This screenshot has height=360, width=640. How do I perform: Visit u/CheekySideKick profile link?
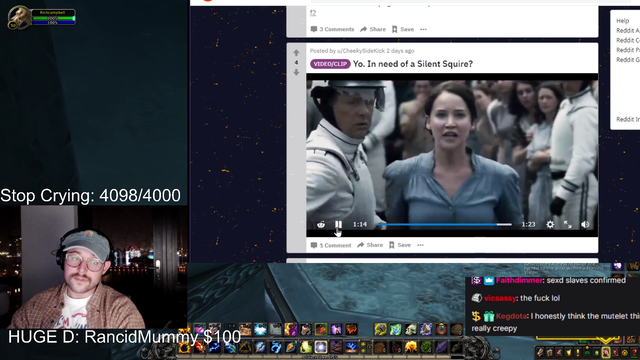[361, 51]
